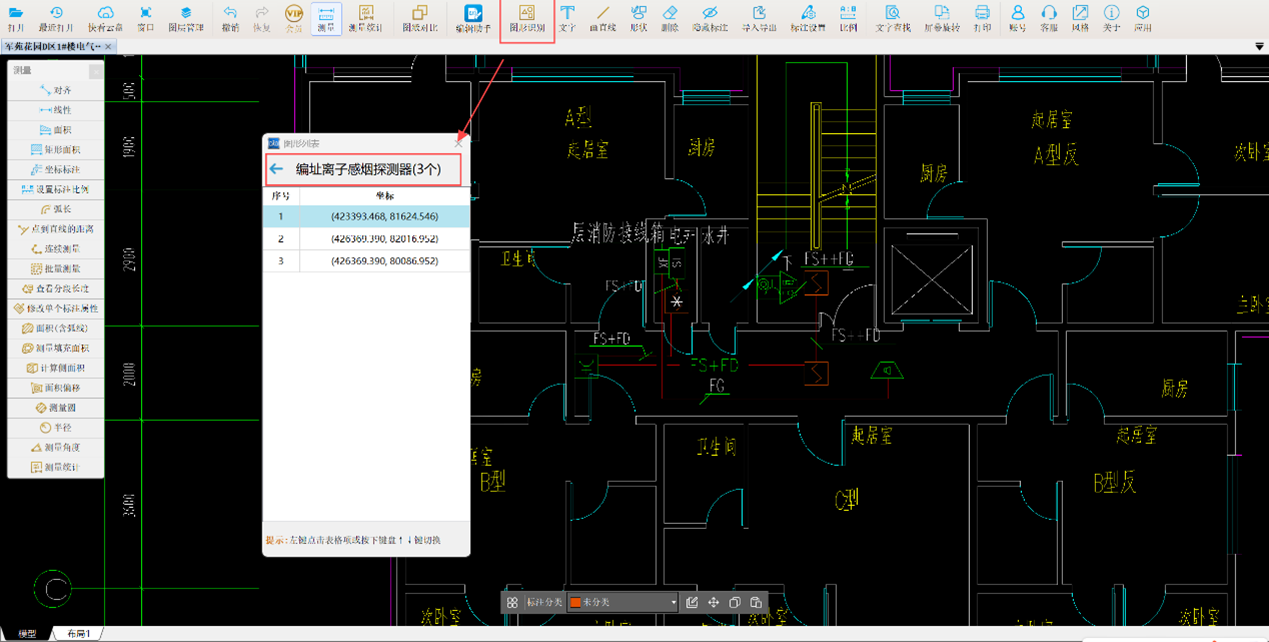Click 面积 area measure button
1269x642 pixels.
coord(55,130)
